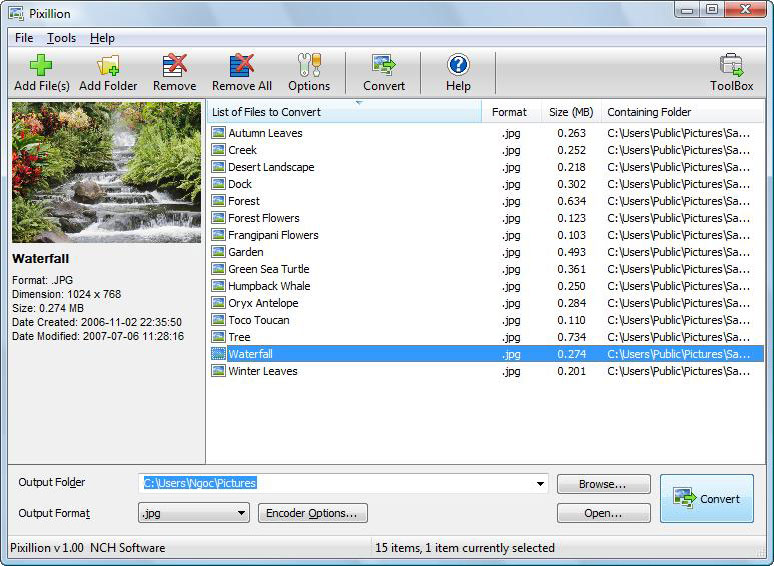Image resolution: width=774 pixels, height=566 pixels.
Task: Open the Help toolbar icon
Action: [458, 65]
